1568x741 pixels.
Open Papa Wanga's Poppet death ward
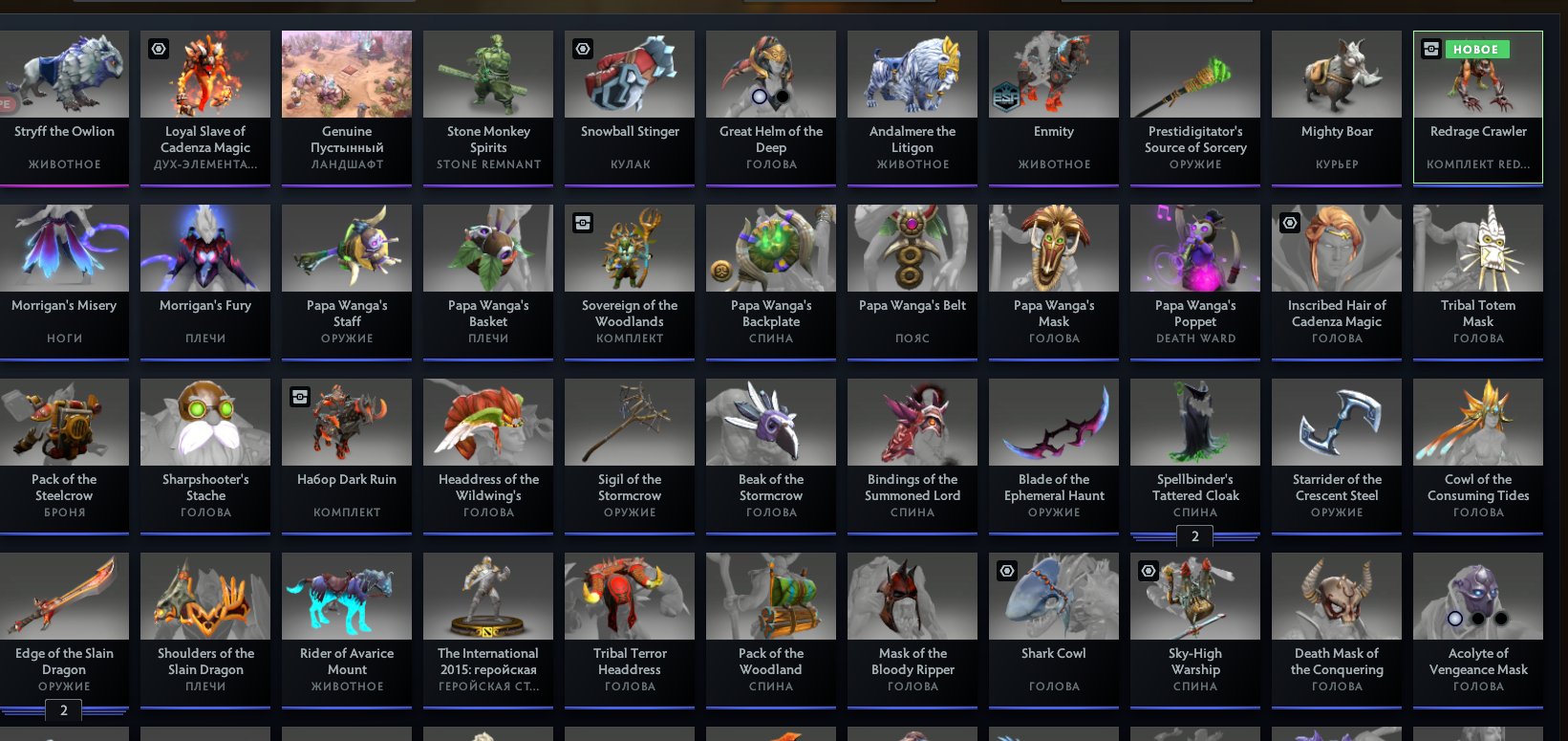tap(1195, 282)
